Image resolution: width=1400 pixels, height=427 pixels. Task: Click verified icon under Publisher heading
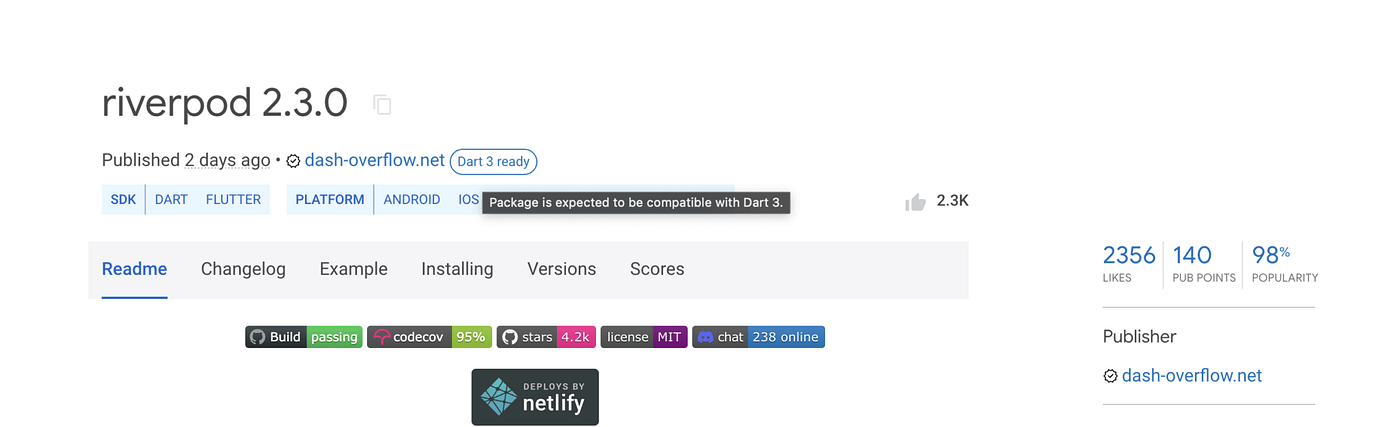point(1110,377)
